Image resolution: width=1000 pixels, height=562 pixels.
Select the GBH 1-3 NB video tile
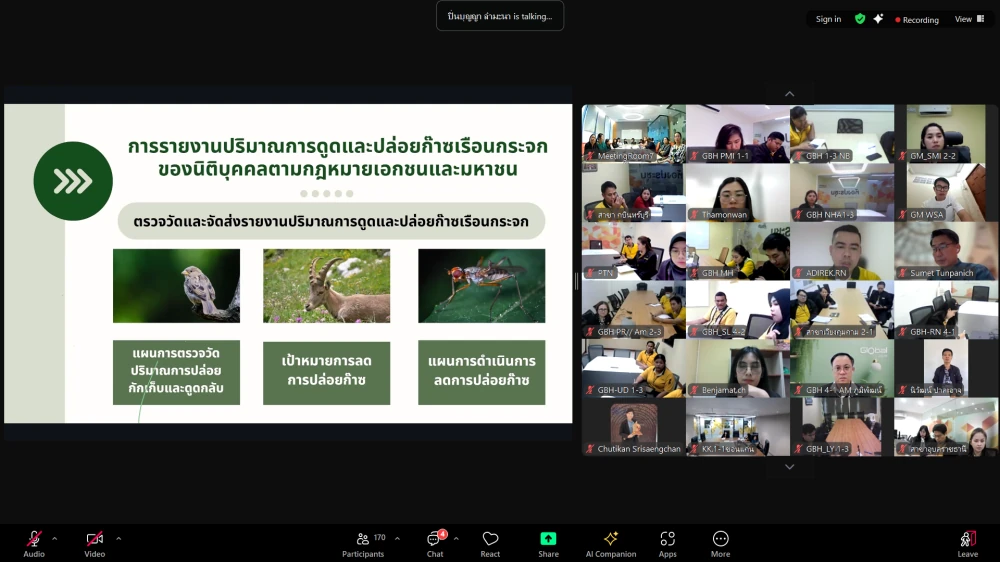pyautogui.click(x=842, y=133)
